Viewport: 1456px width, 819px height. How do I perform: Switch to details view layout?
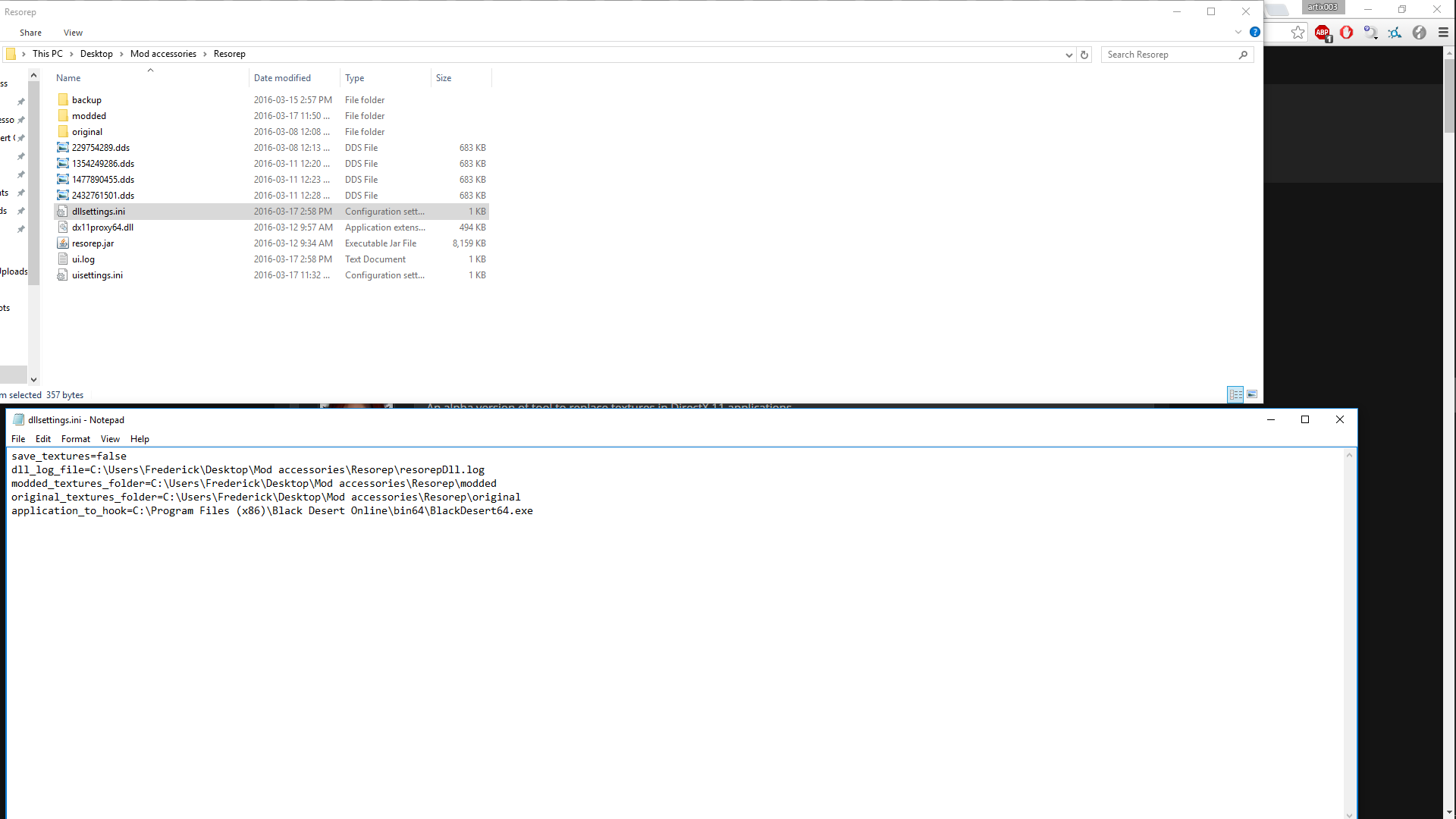pyautogui.click(x=1235, y=394)
